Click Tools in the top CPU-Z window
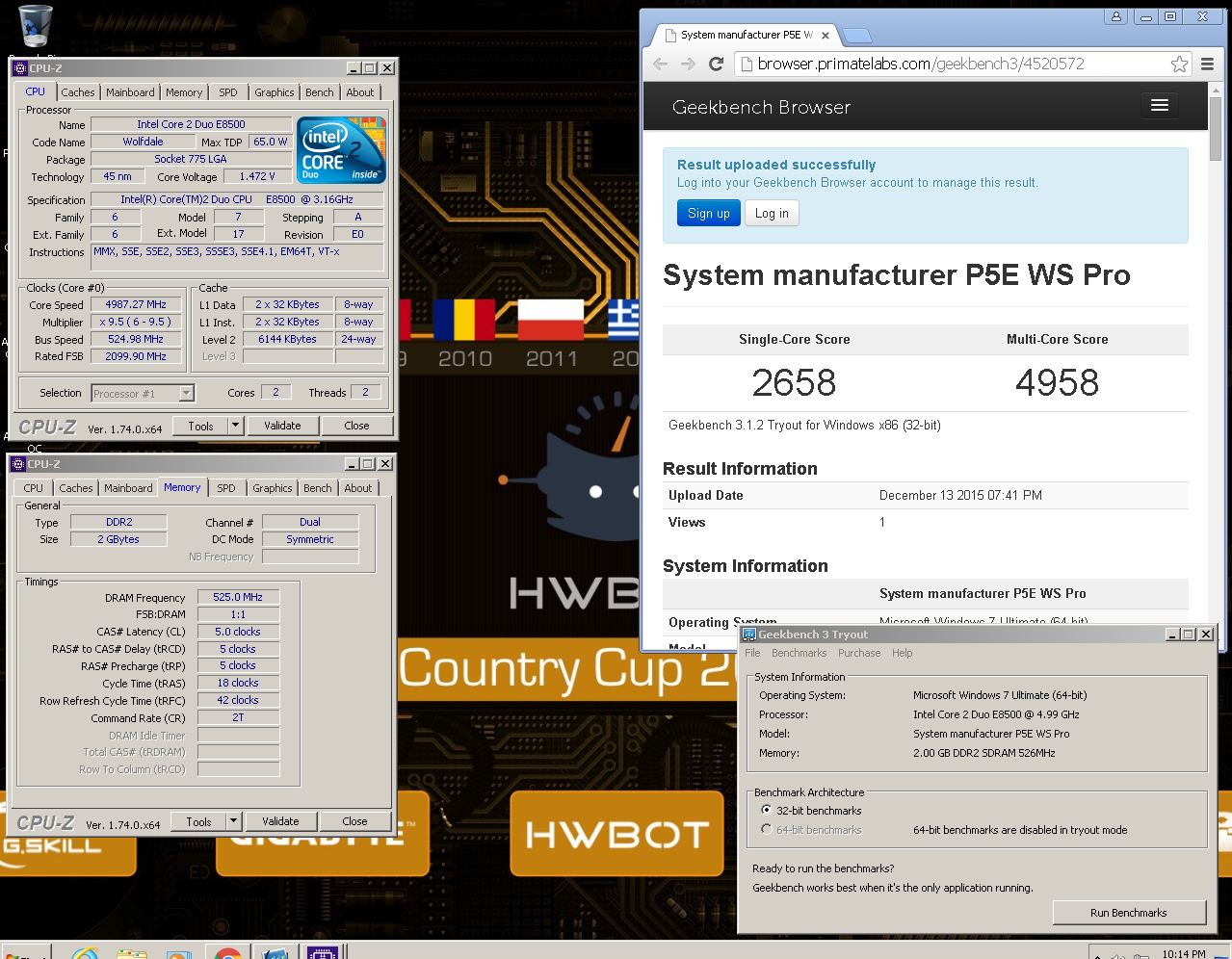The width and height of the screenshot is (1232, 959). [200, 426]
